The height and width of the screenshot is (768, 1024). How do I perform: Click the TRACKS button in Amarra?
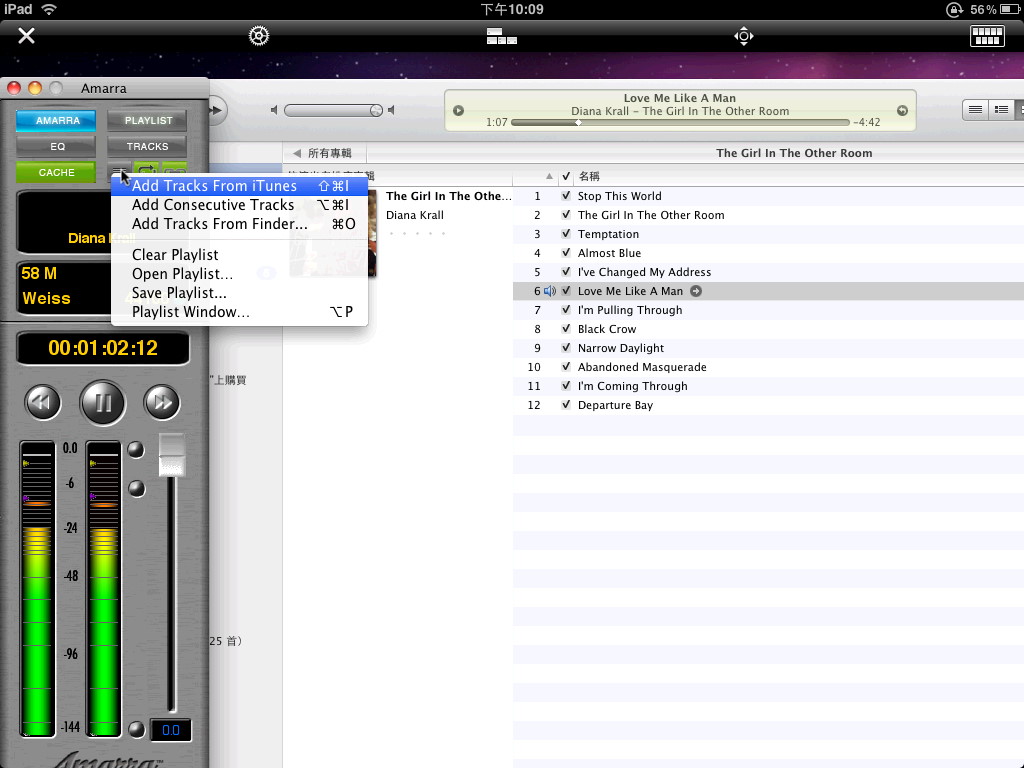click(x=148, y=146)
